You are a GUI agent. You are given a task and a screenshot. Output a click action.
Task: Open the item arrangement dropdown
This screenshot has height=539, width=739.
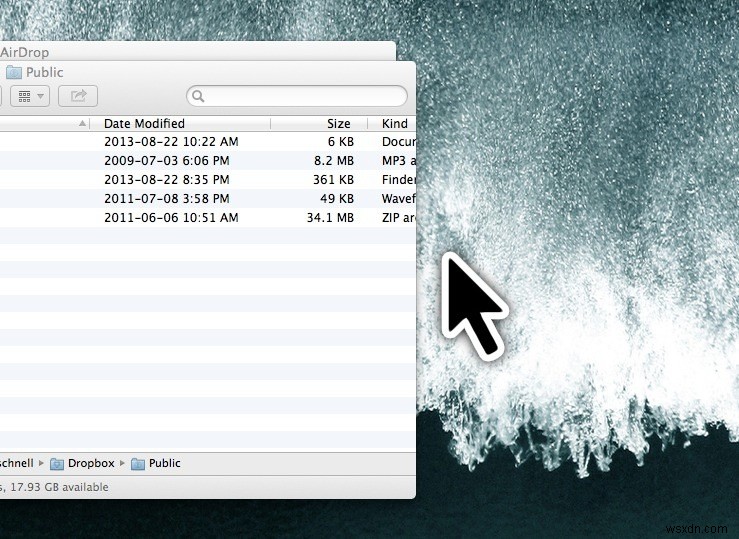coord(30,96)
